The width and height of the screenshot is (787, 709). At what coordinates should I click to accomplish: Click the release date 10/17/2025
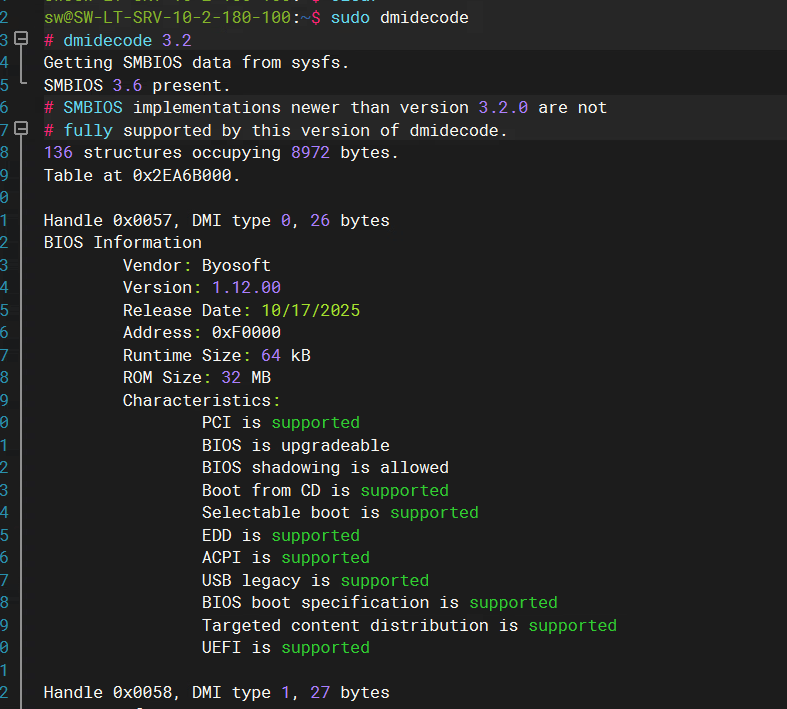[310, 310]
